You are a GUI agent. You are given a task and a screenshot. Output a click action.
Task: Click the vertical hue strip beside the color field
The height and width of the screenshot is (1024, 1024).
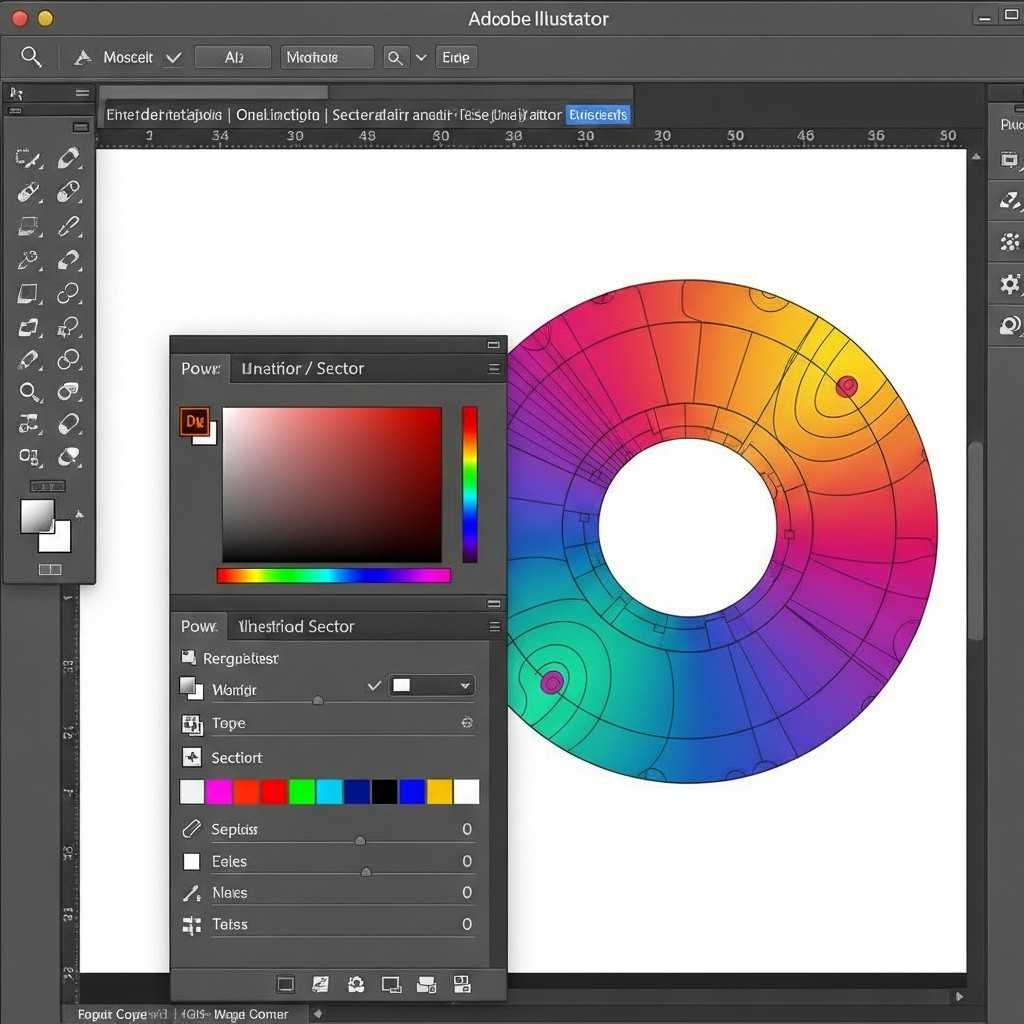tap(470, 485)
